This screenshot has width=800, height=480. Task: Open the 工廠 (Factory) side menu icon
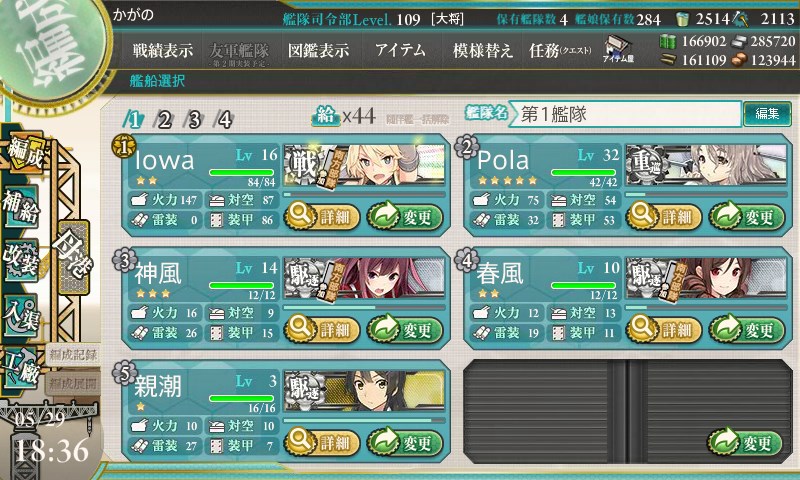point(21,368)
